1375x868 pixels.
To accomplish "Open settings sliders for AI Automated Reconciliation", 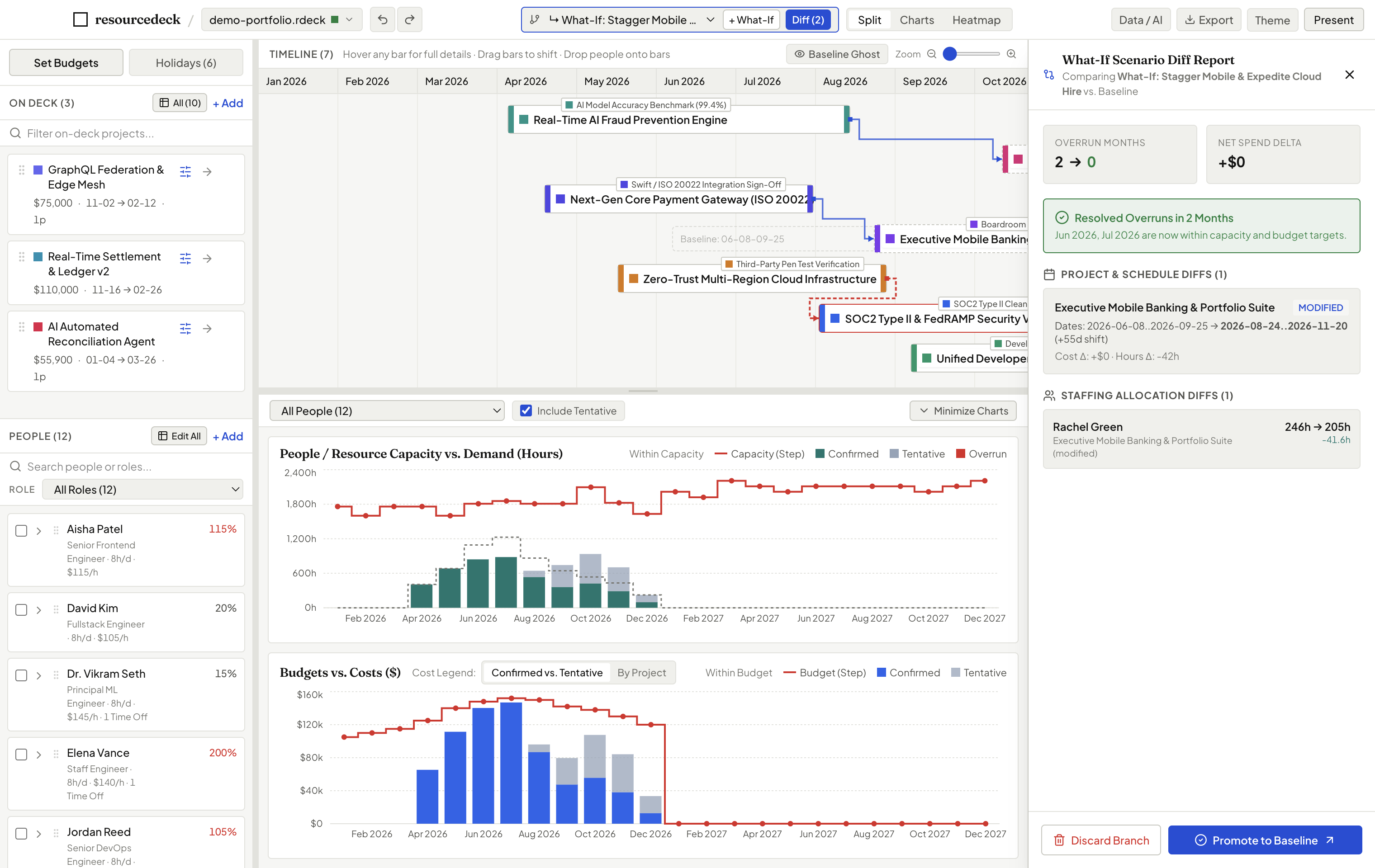I will tap(185, 328).
